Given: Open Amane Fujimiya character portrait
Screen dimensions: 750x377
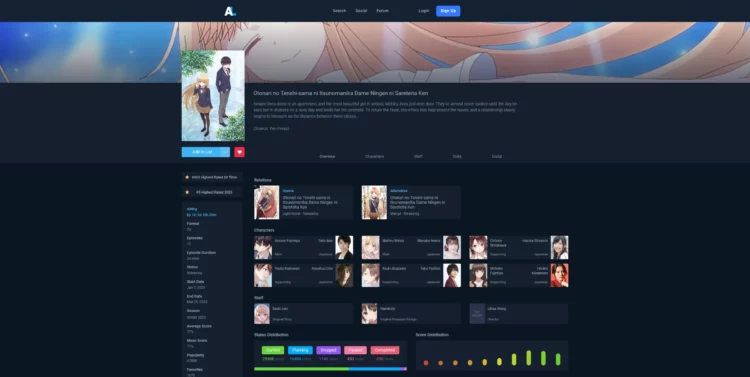Looking at the screenshot, I should coord(263,247).
